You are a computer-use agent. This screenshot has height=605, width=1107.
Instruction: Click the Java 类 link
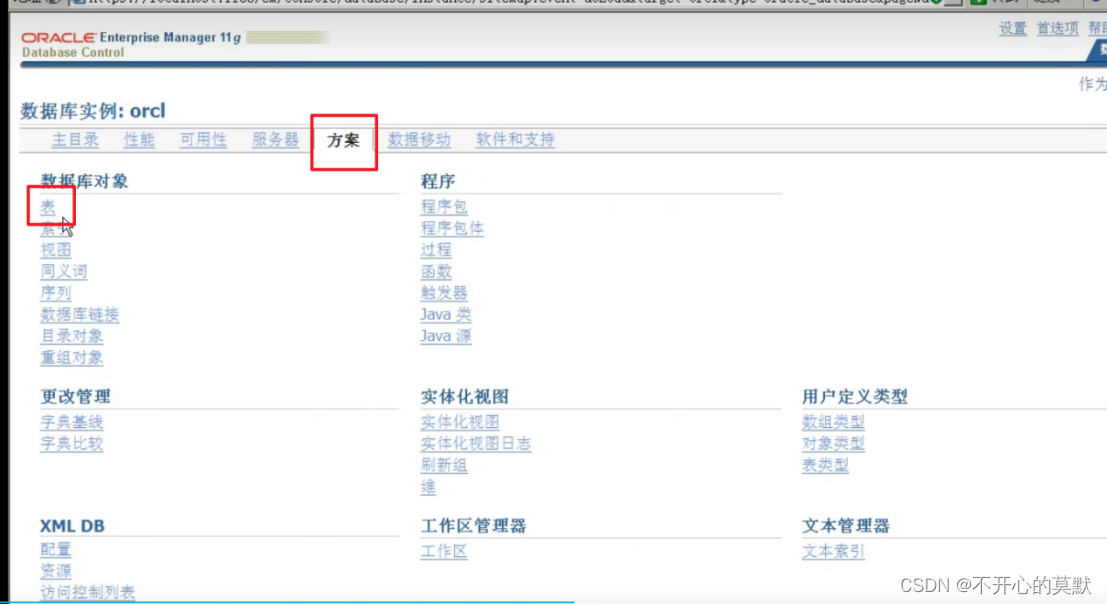tap(445, 314)
